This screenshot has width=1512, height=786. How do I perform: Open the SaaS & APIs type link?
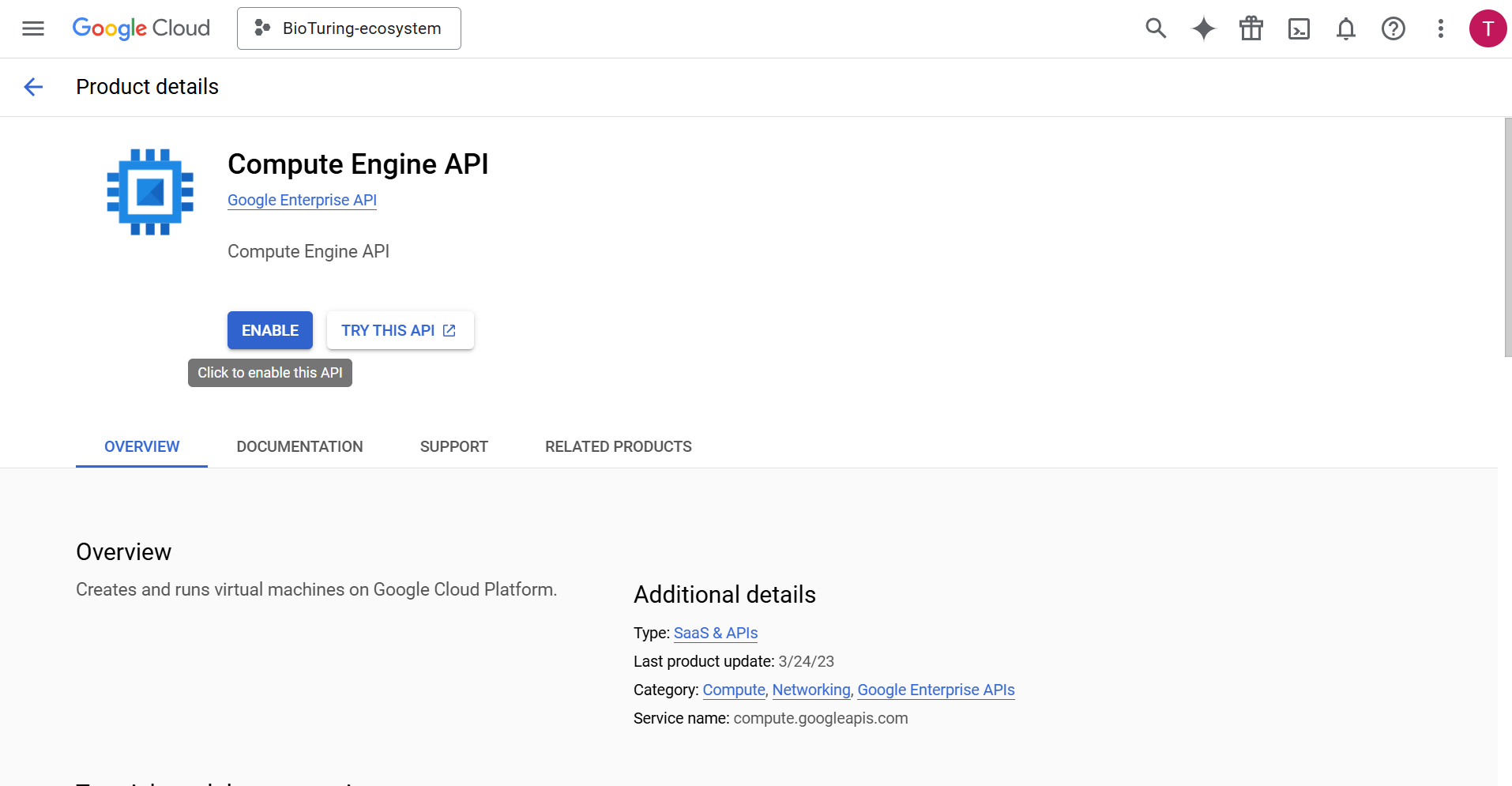[x=716, y=633]
